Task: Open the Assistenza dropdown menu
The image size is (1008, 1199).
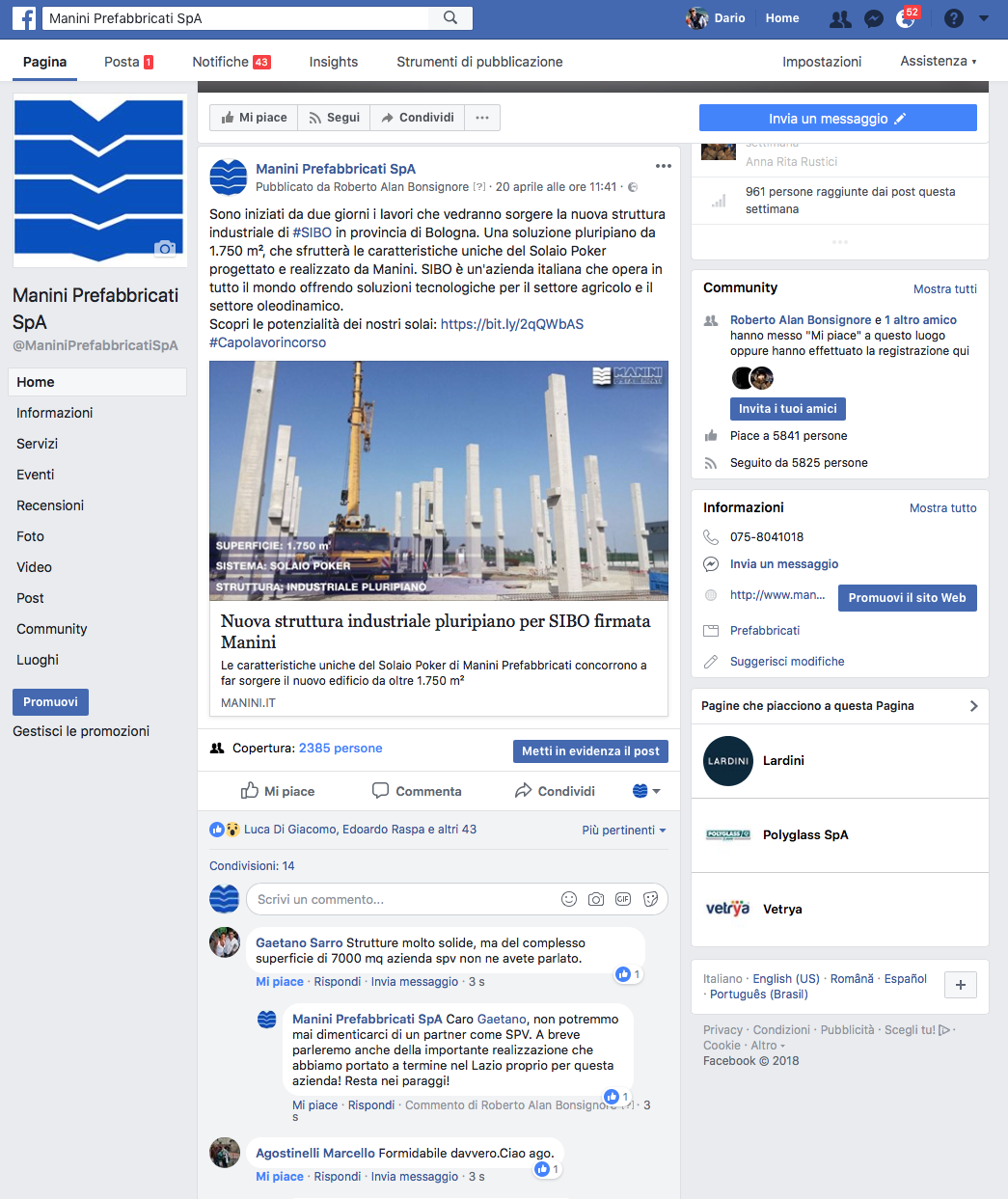Action: click(939, 61)
